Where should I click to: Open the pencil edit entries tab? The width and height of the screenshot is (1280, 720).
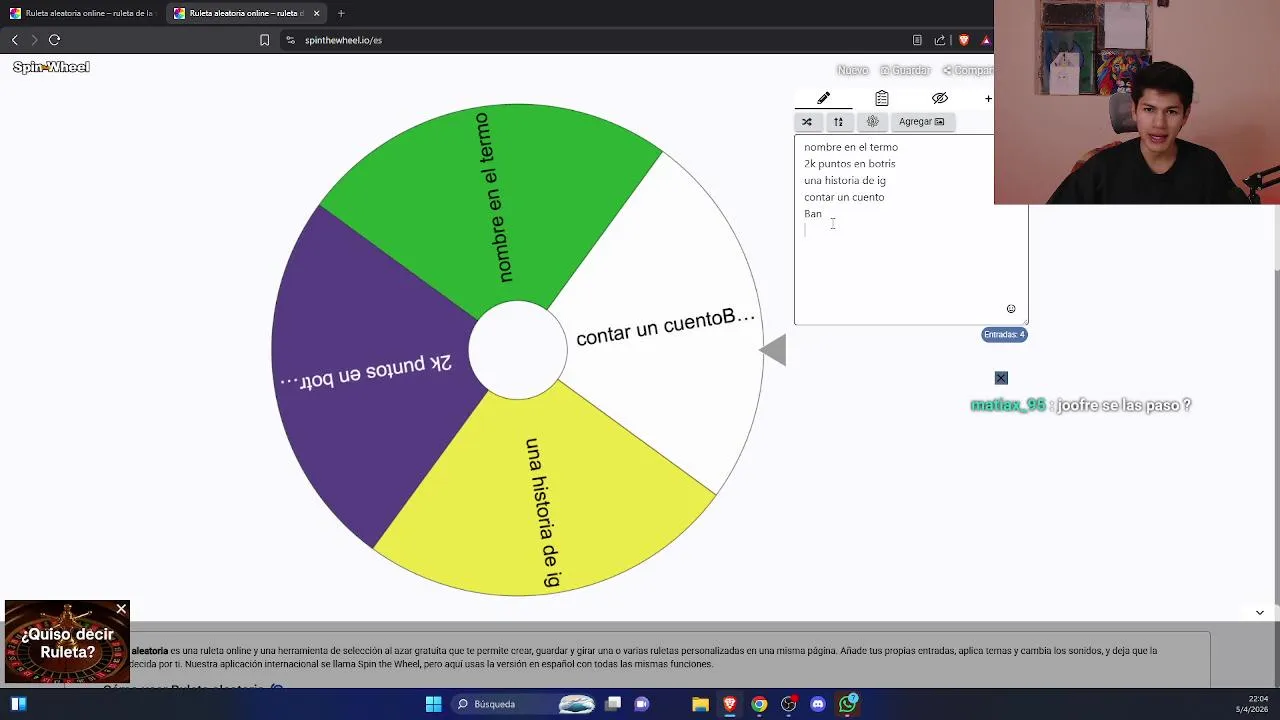point(824,98)
